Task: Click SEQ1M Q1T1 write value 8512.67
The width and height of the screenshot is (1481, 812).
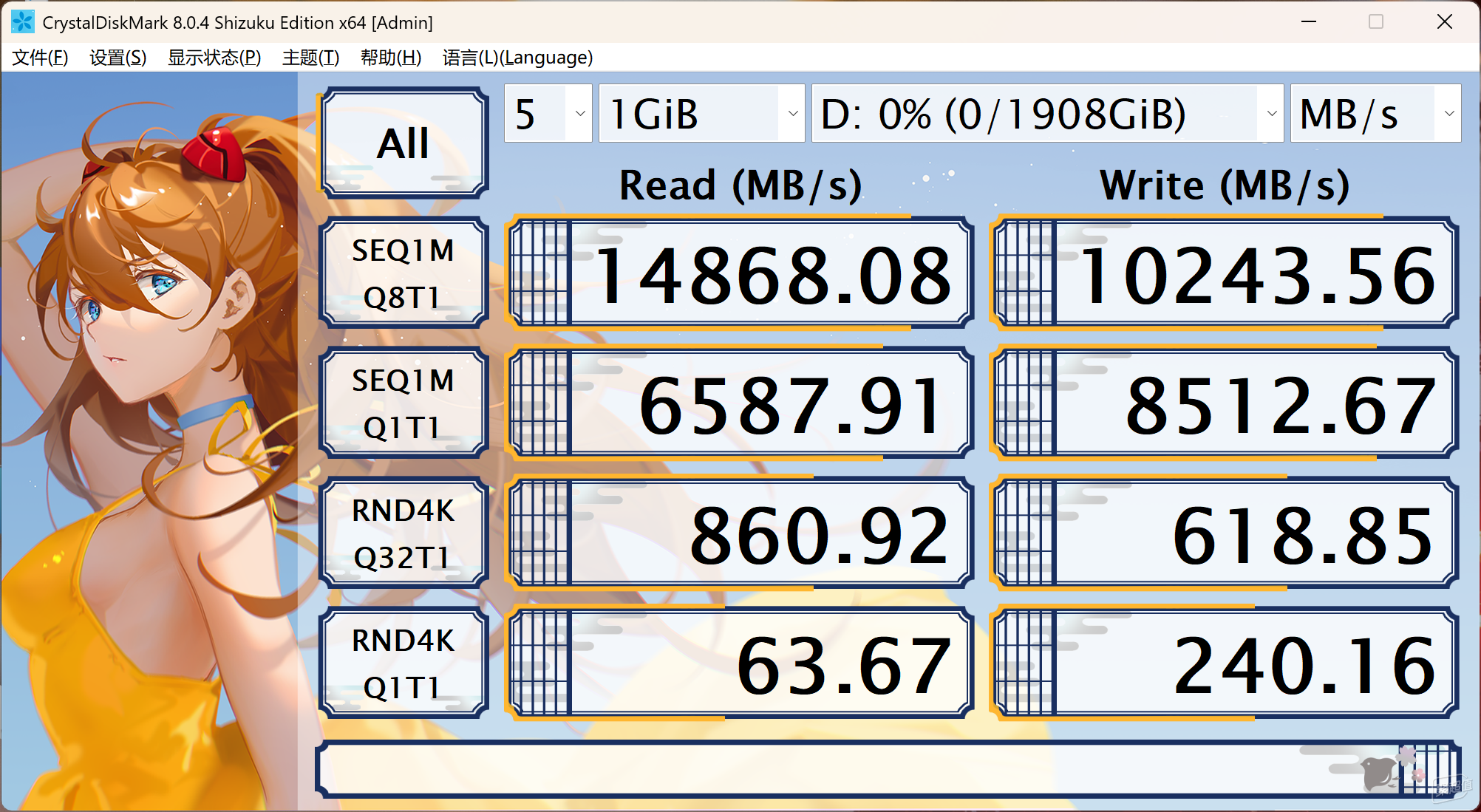Action: coord(1225,403)
